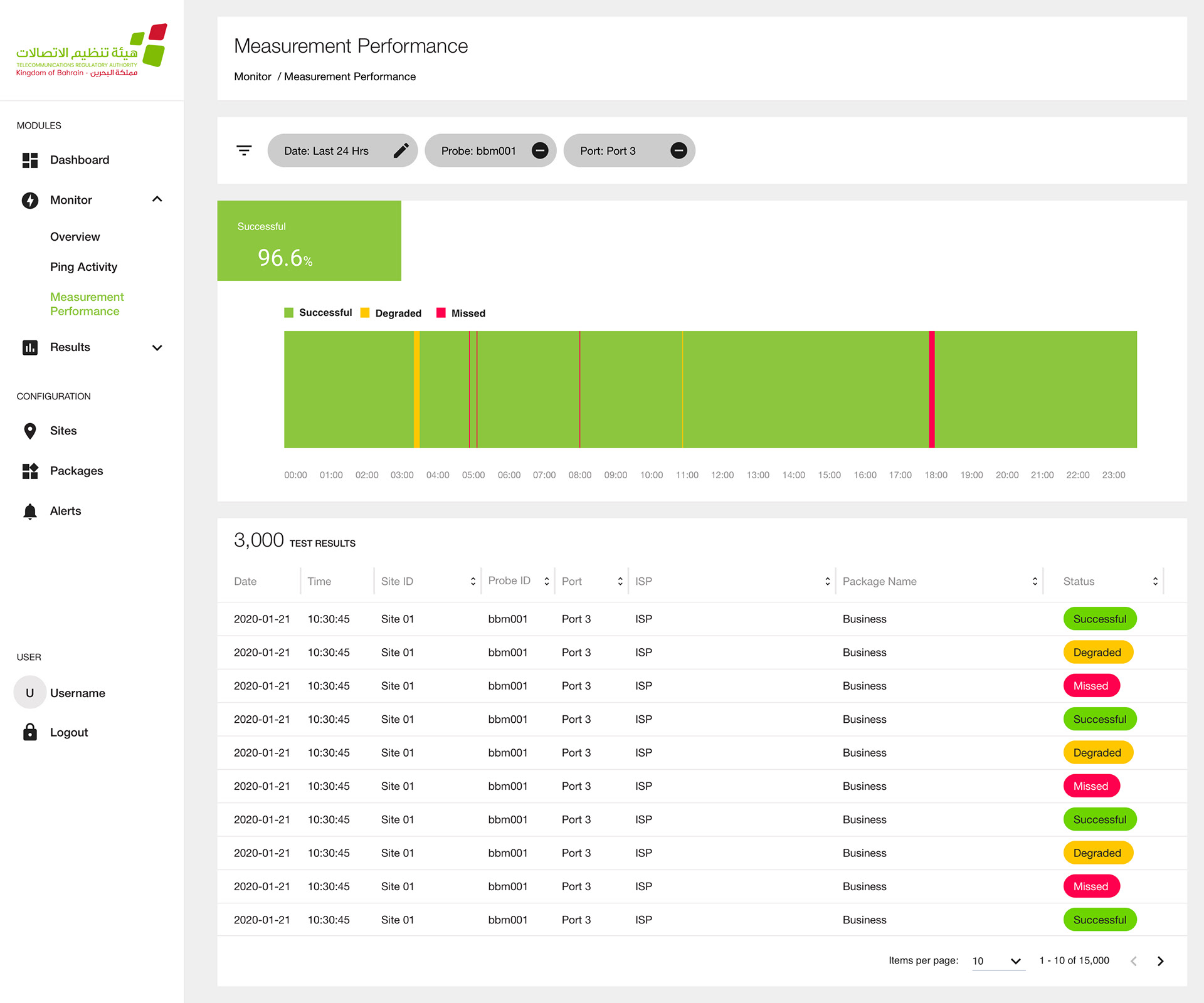Screen dimensions: 1204x1003
Task: Open the Ping Activity page
Action: pos(83,267)
